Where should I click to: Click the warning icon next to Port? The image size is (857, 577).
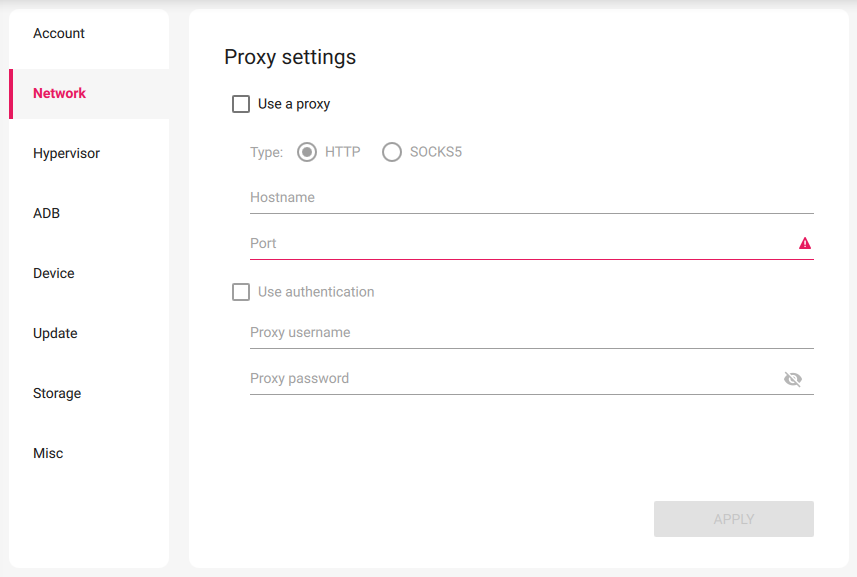pyautogui.click(x=806, y=243)
